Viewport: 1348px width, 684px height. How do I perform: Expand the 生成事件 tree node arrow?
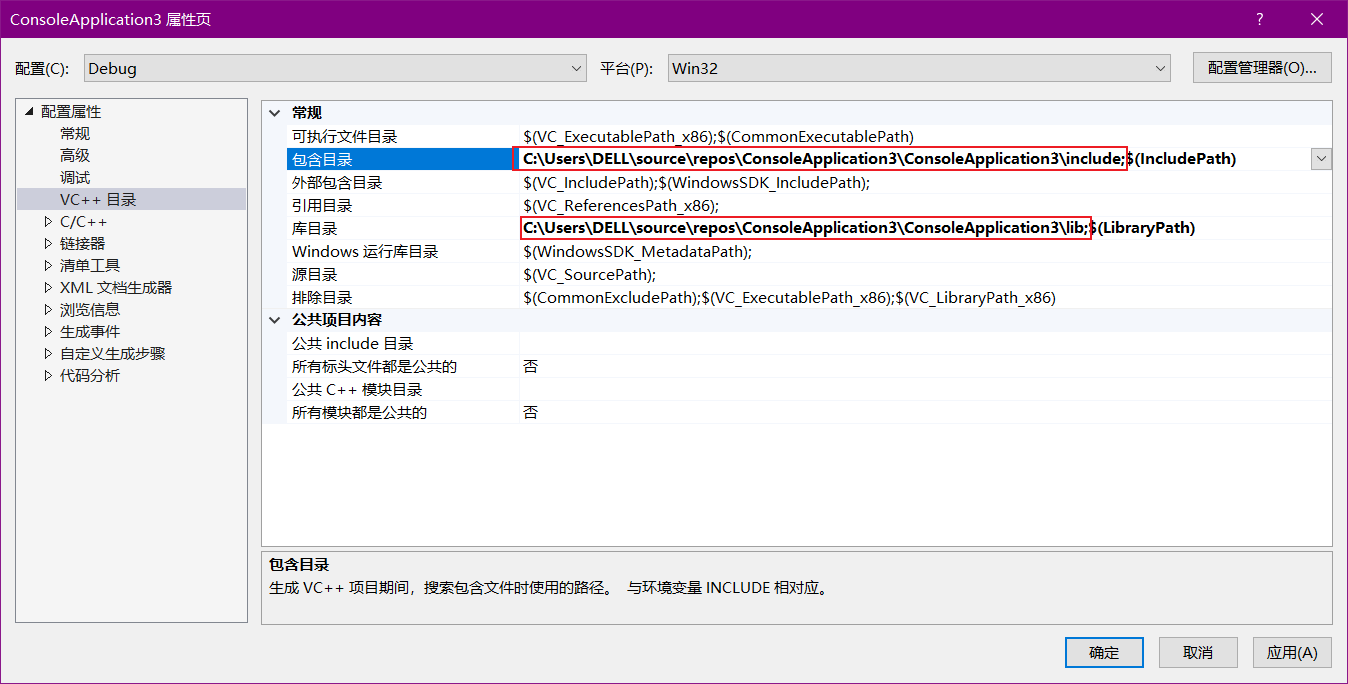[x=48, y=331]
